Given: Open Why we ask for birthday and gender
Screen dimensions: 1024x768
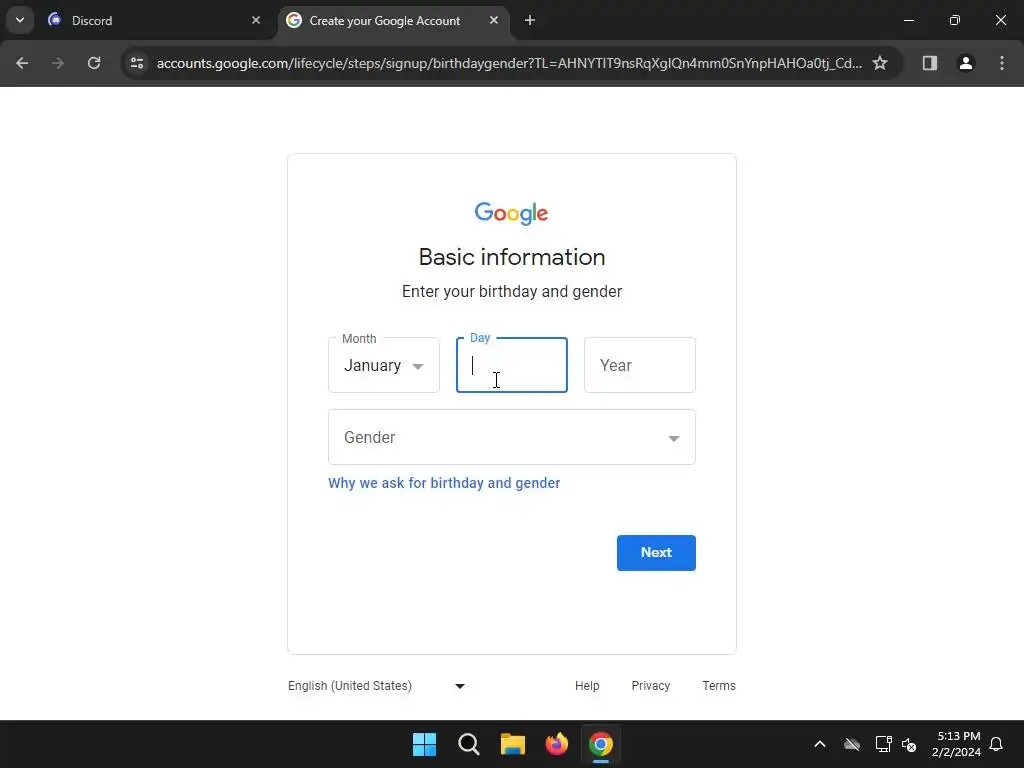Looking at the screenshot, I should tap(444, 483).
